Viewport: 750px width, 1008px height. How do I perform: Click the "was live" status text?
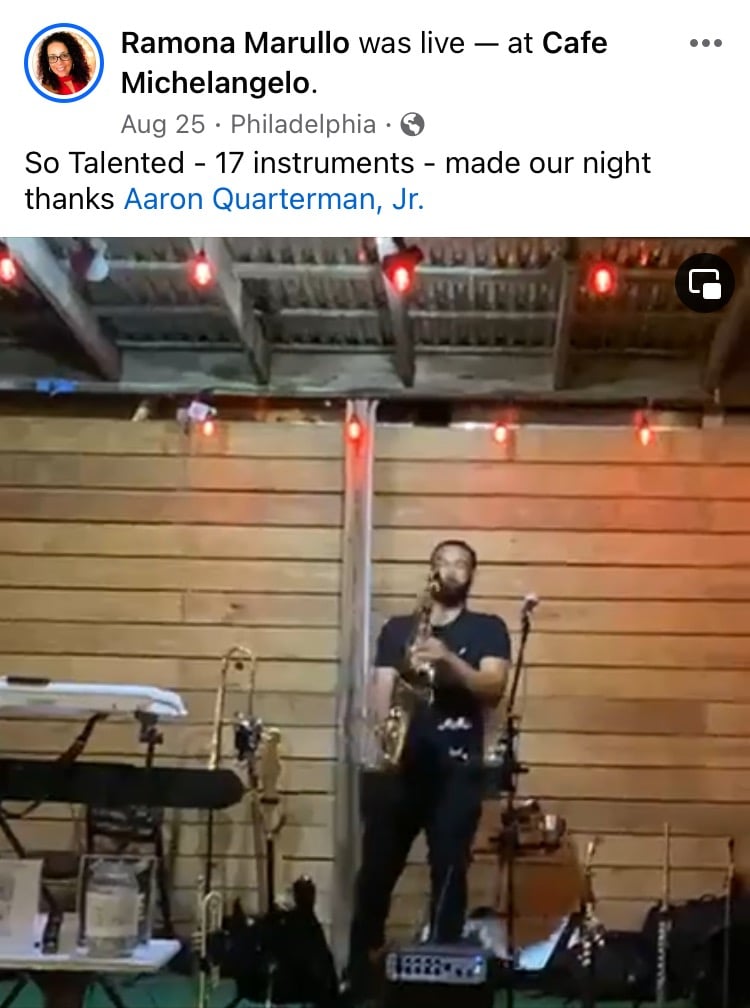(x=411, y=43)
